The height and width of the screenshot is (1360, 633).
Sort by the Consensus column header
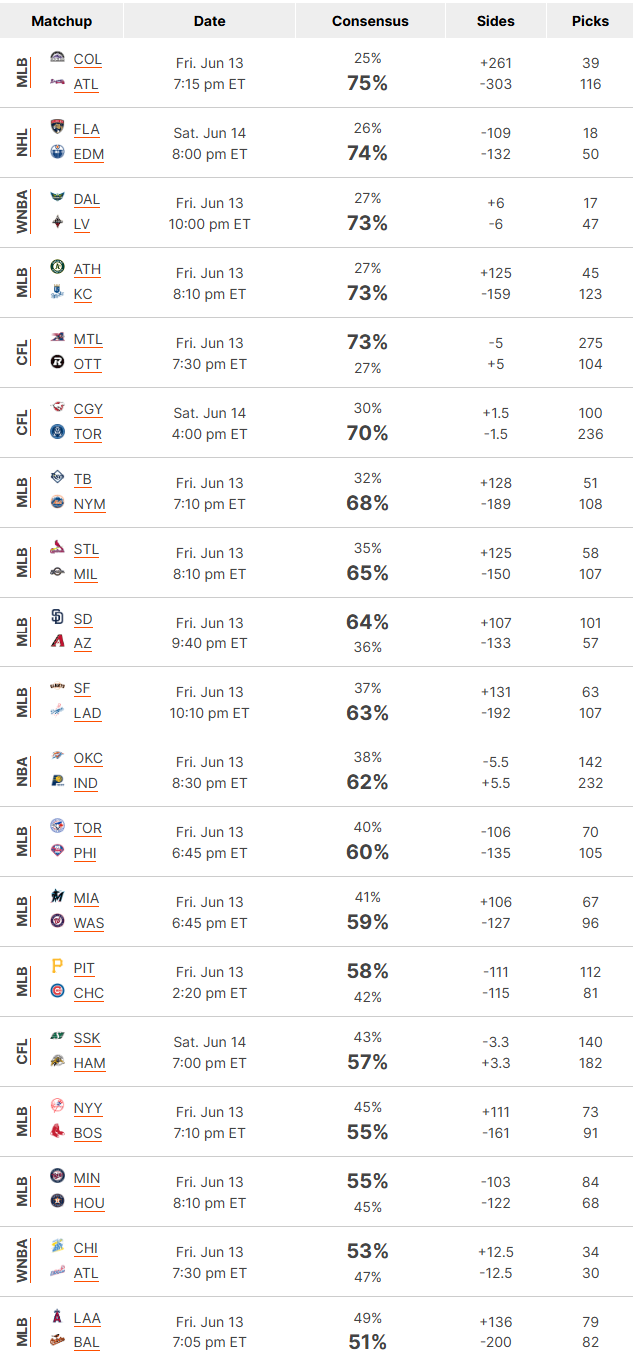pos(370,21)
